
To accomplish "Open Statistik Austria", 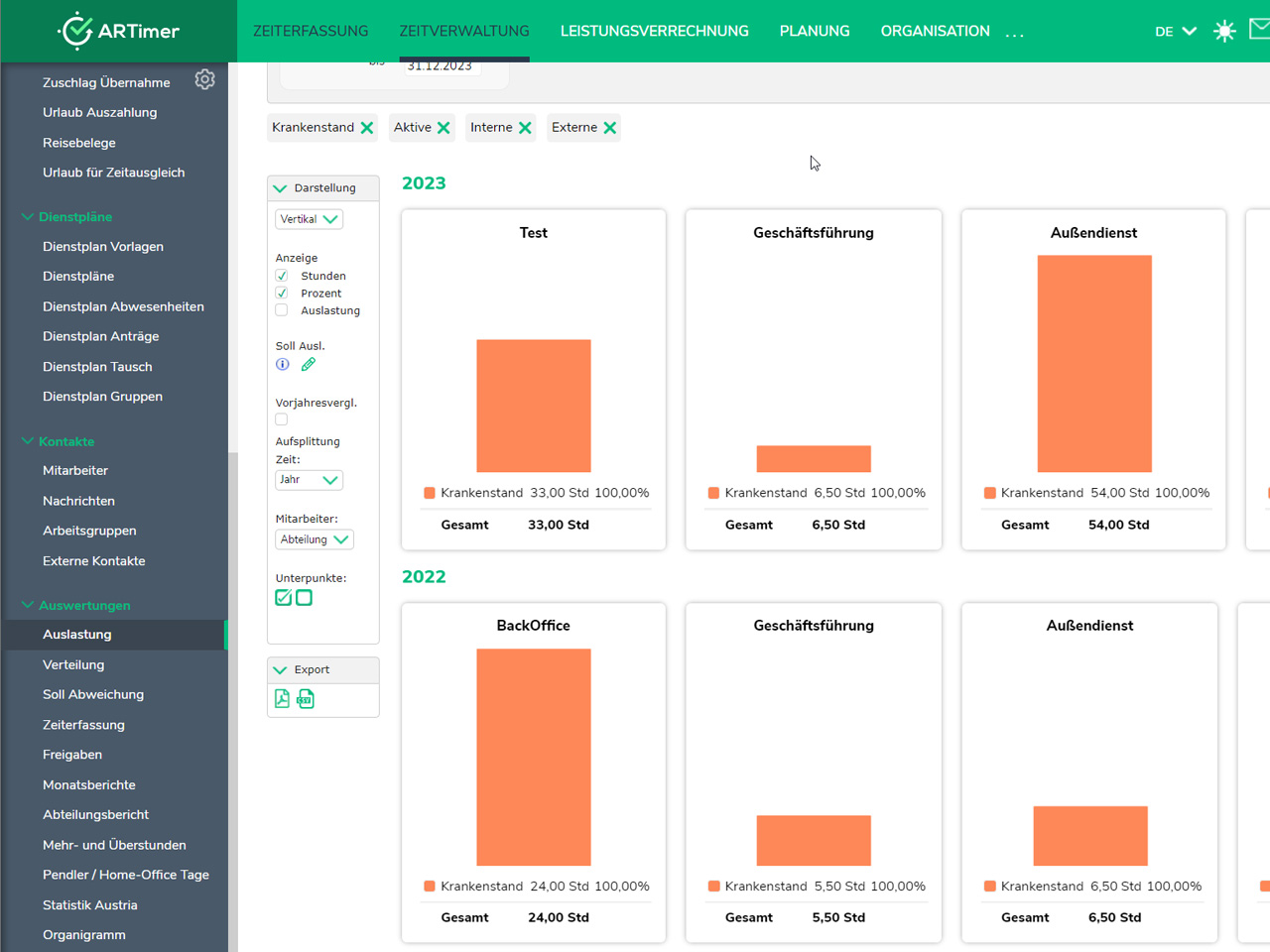I will point(90,904).
